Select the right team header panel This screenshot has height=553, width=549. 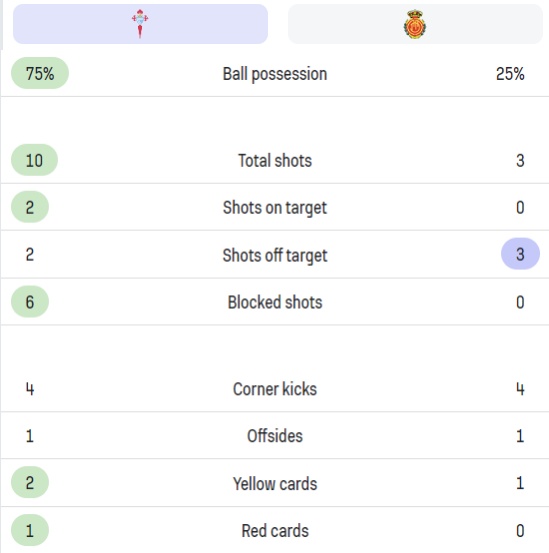tap(415, 24)
